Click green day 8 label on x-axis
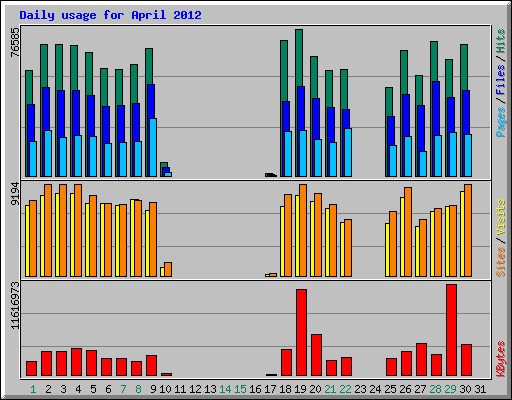512x400 pixels. pyautogui.click(x=138, y=389)
